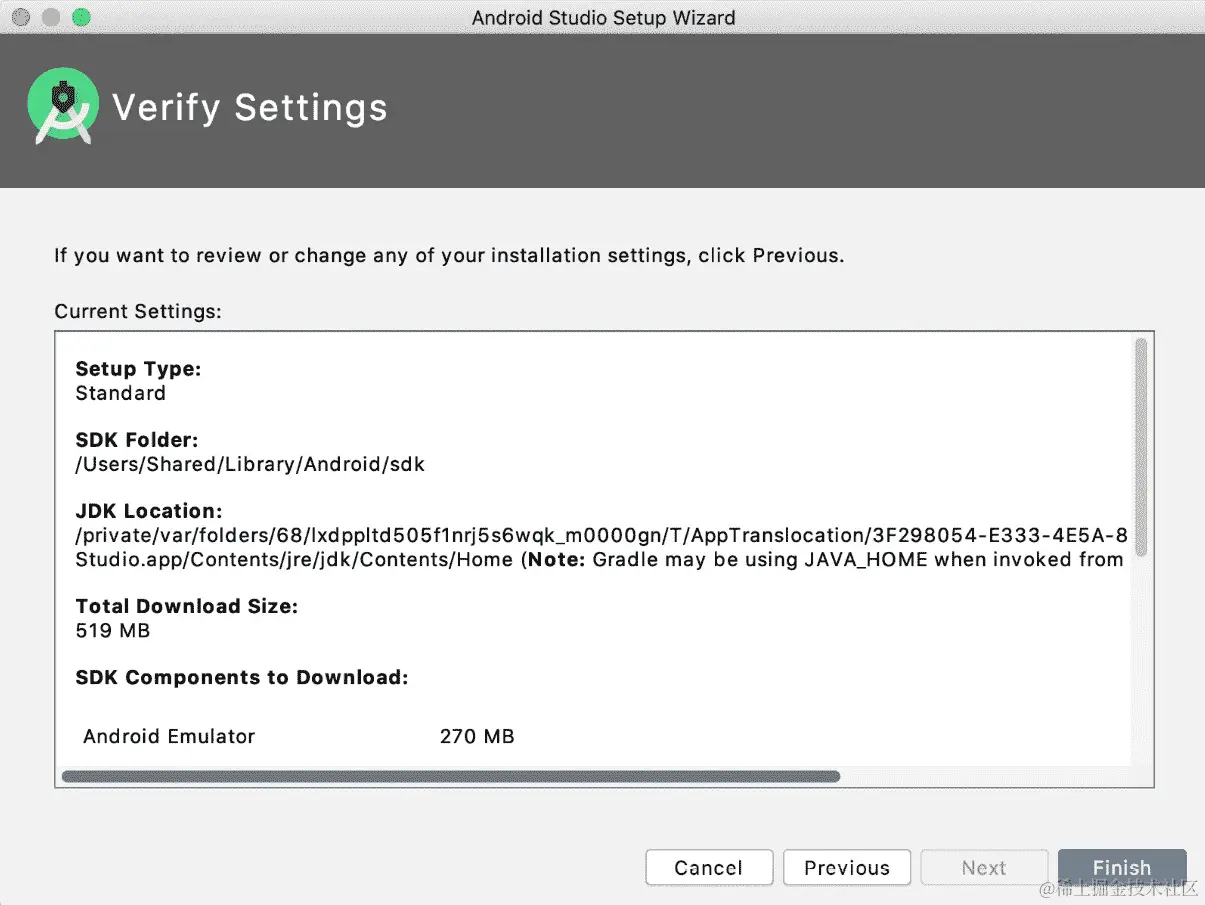This screenshot has width=1205, height=905.
Task: Click the Cancel button
Action: [709, 867]
